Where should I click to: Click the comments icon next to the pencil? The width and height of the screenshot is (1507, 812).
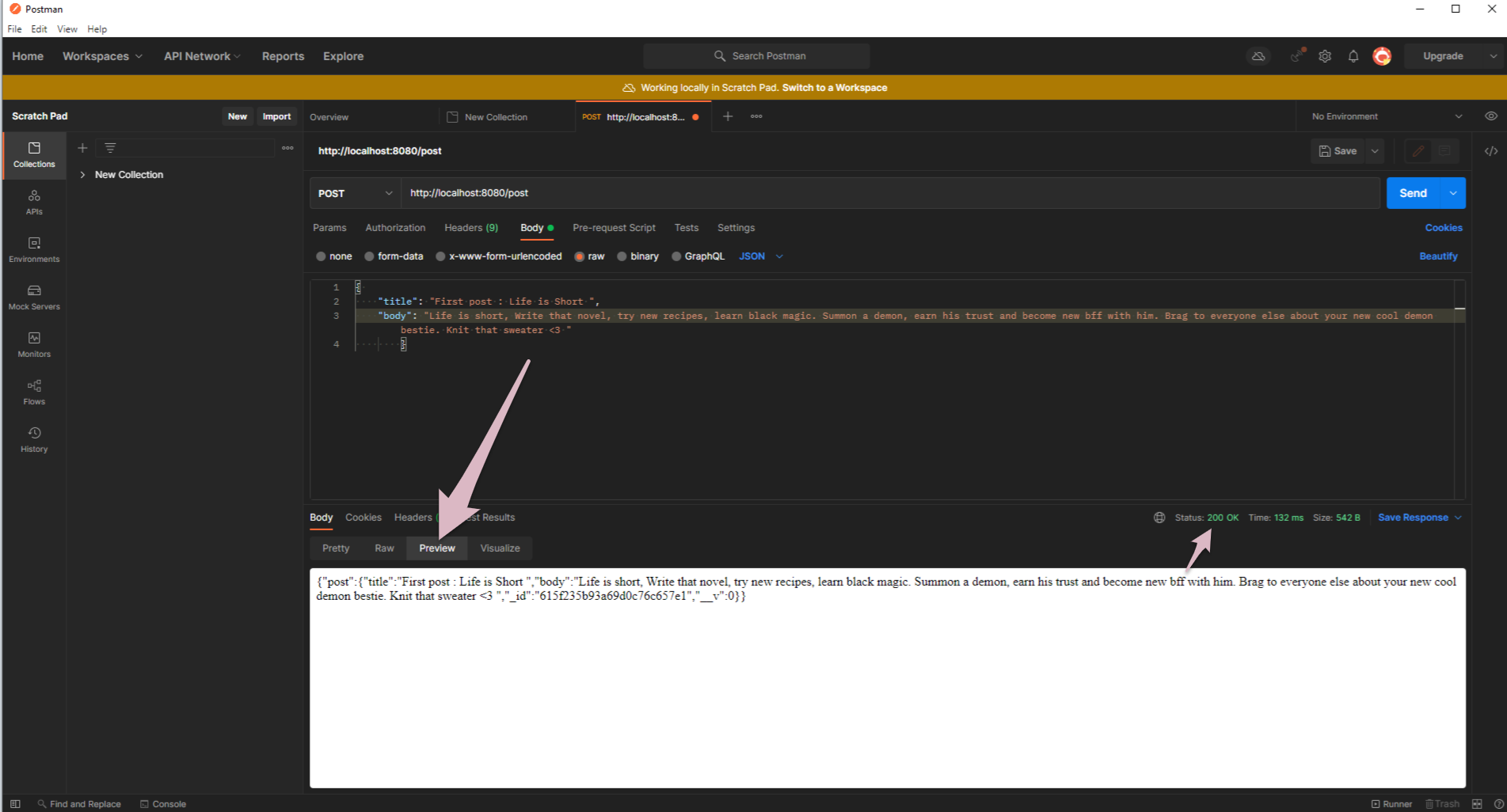1444,151
